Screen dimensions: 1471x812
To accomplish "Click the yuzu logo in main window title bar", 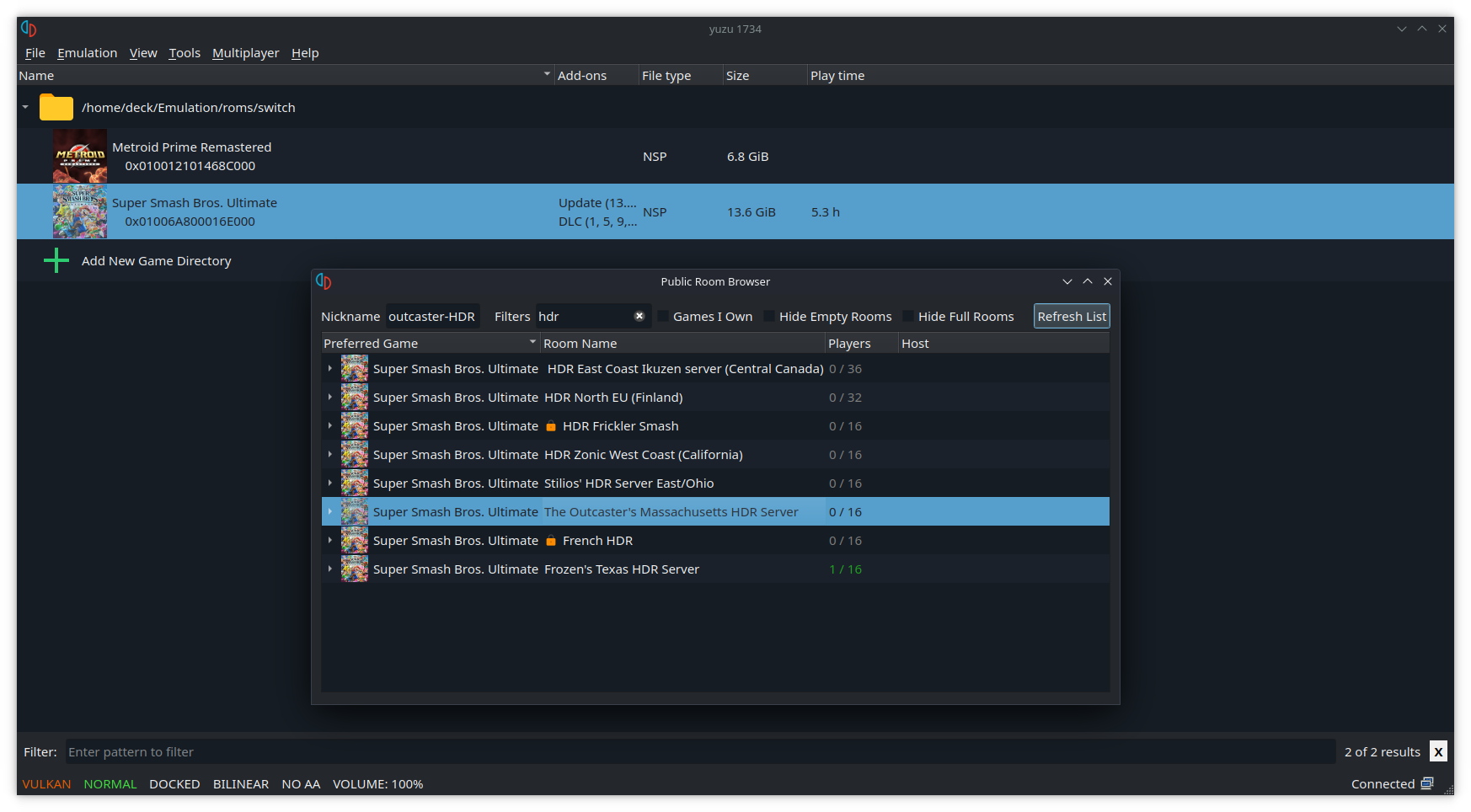I will 29,29.
